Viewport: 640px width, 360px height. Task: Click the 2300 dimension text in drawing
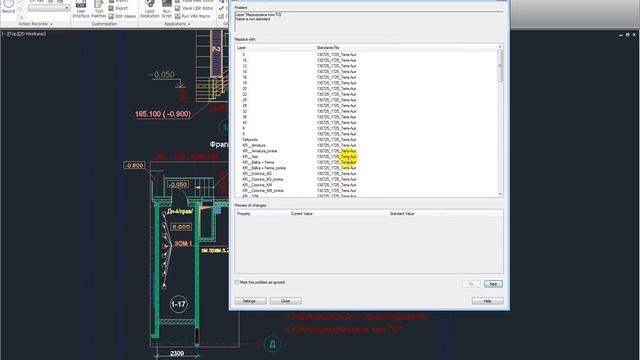pos(177,353)
